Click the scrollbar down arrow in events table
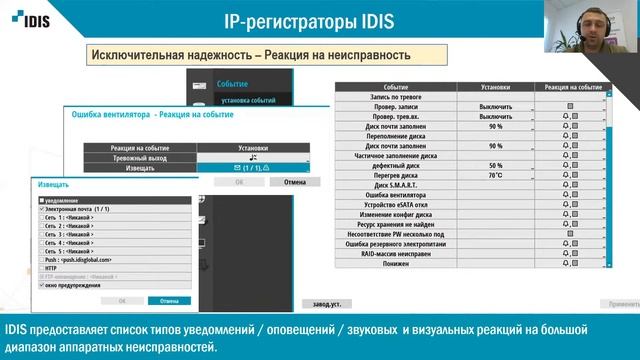The width and height of the screenshot is (640, 360). point(609,265)
